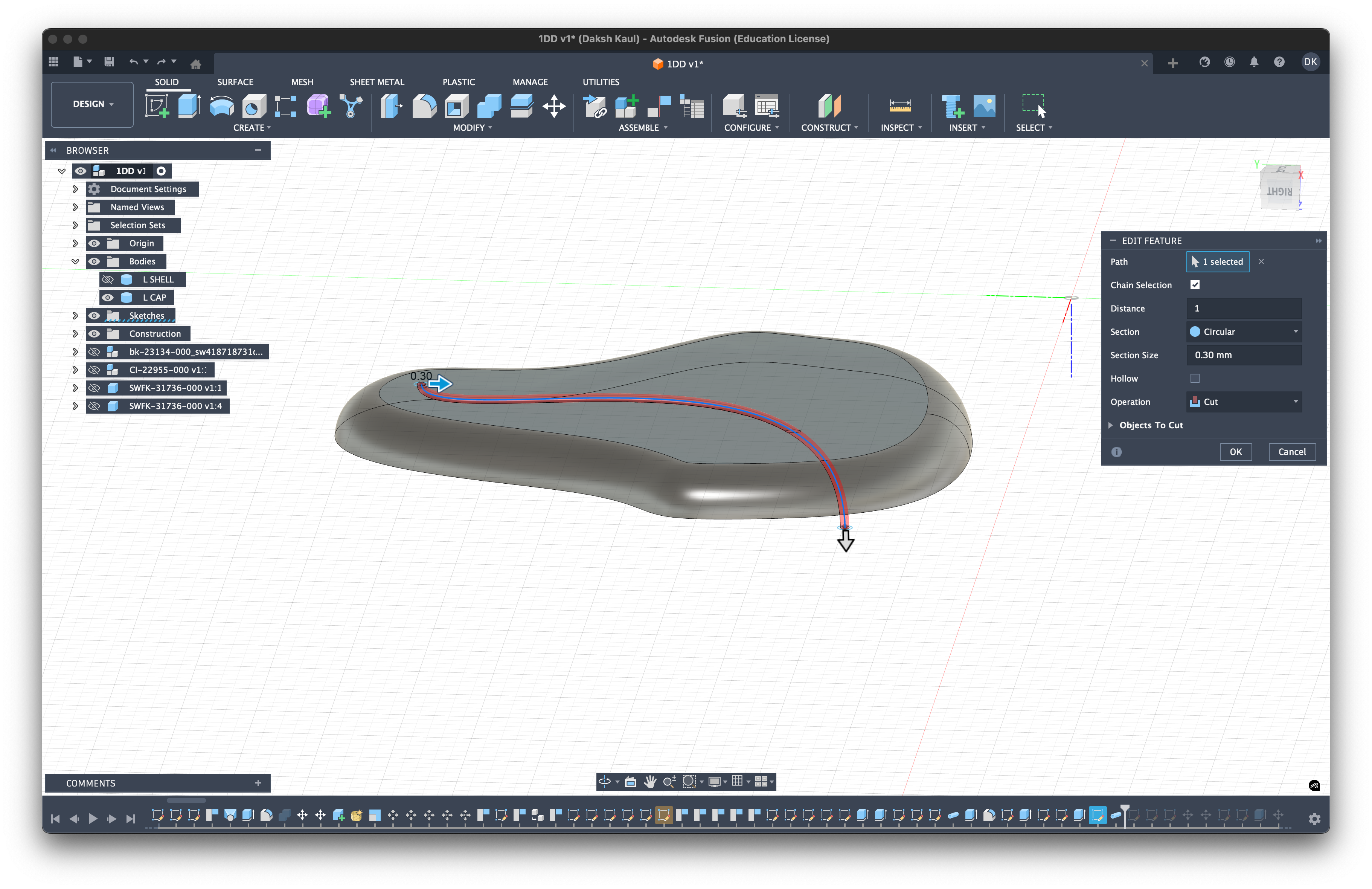Click the Orbit navigation tool

tap(604, 781)
